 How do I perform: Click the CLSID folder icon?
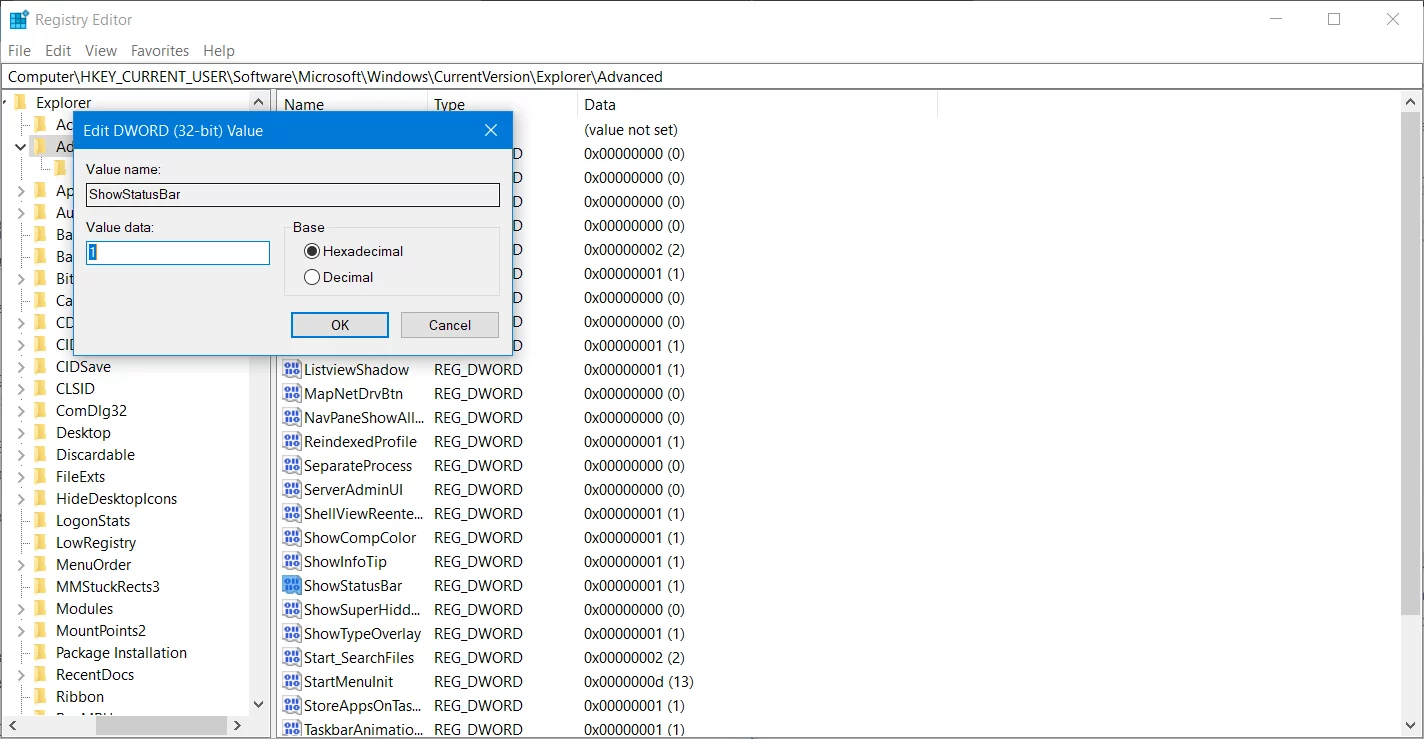(x=40, y=388)
